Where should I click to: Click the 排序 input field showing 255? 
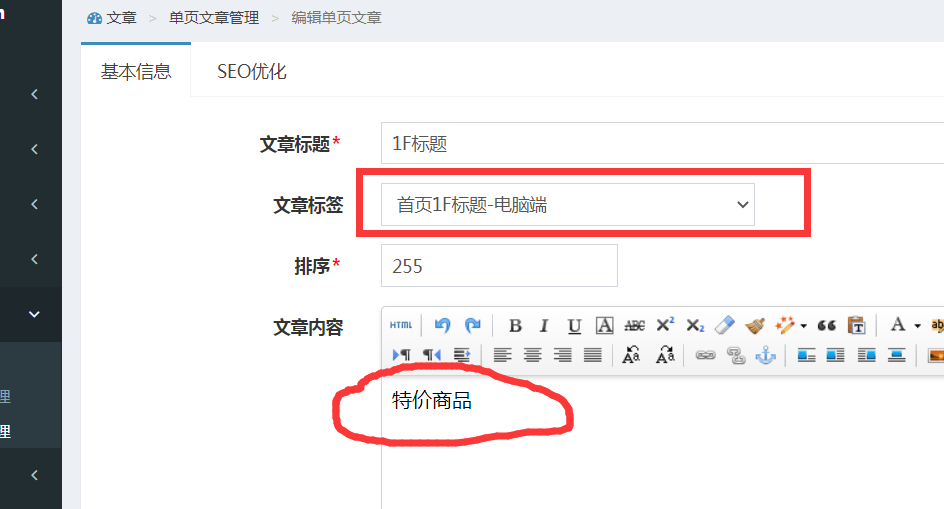click(x=499, y=266)
